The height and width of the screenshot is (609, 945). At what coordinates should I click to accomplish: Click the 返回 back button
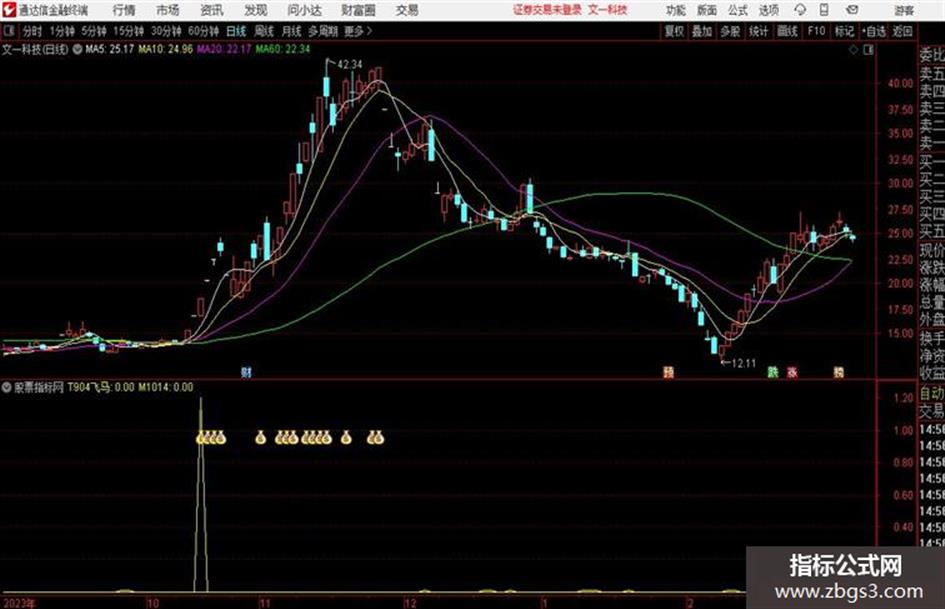(902, 31)
